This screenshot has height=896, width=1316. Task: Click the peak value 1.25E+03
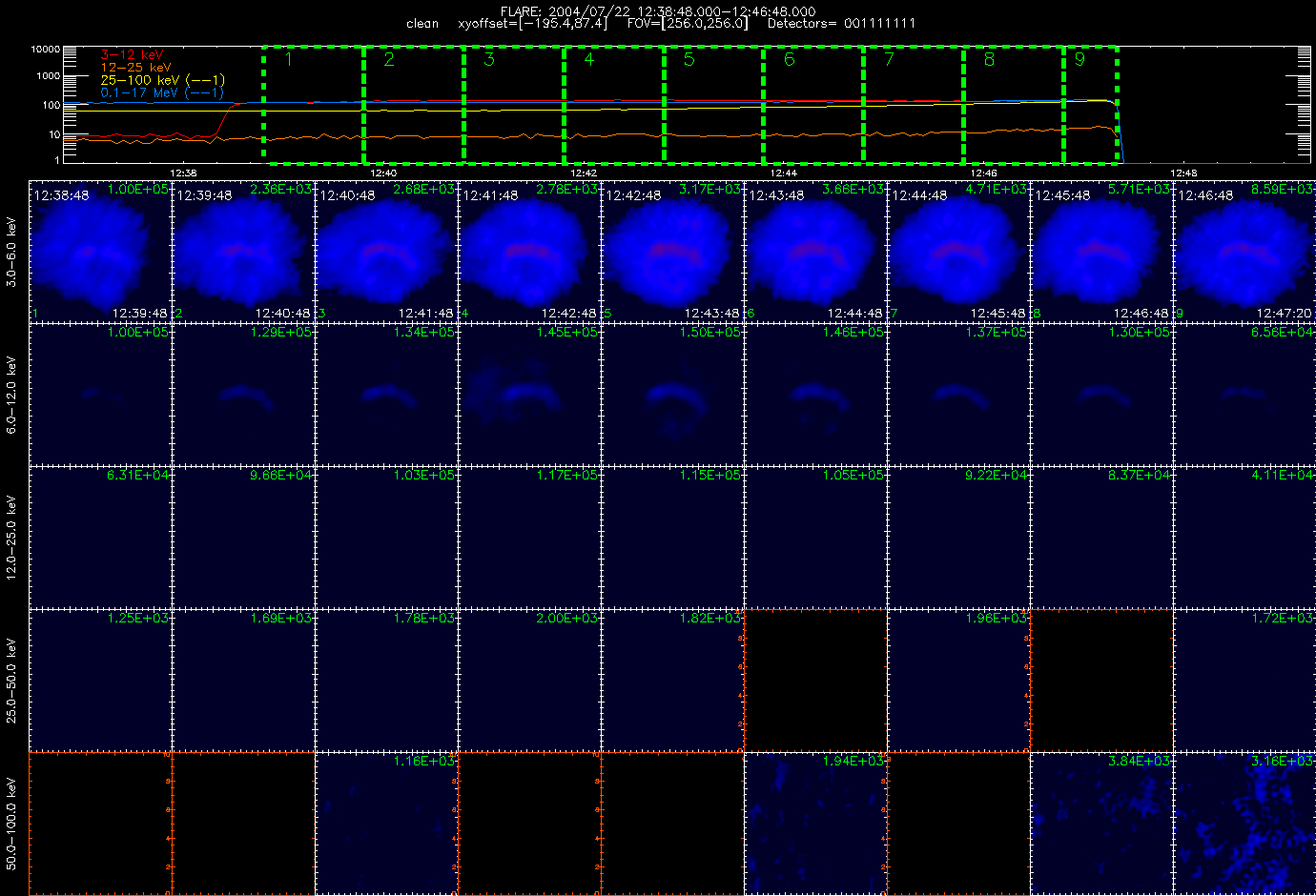[138, 619]
